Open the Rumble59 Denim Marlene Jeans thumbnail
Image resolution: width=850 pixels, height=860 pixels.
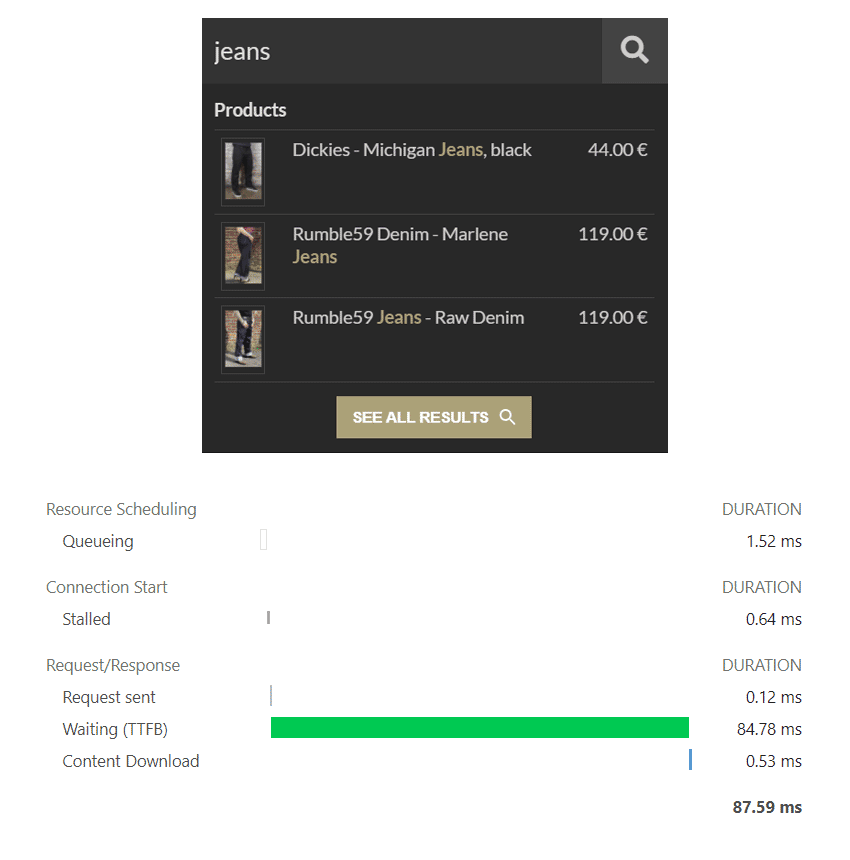243,256
